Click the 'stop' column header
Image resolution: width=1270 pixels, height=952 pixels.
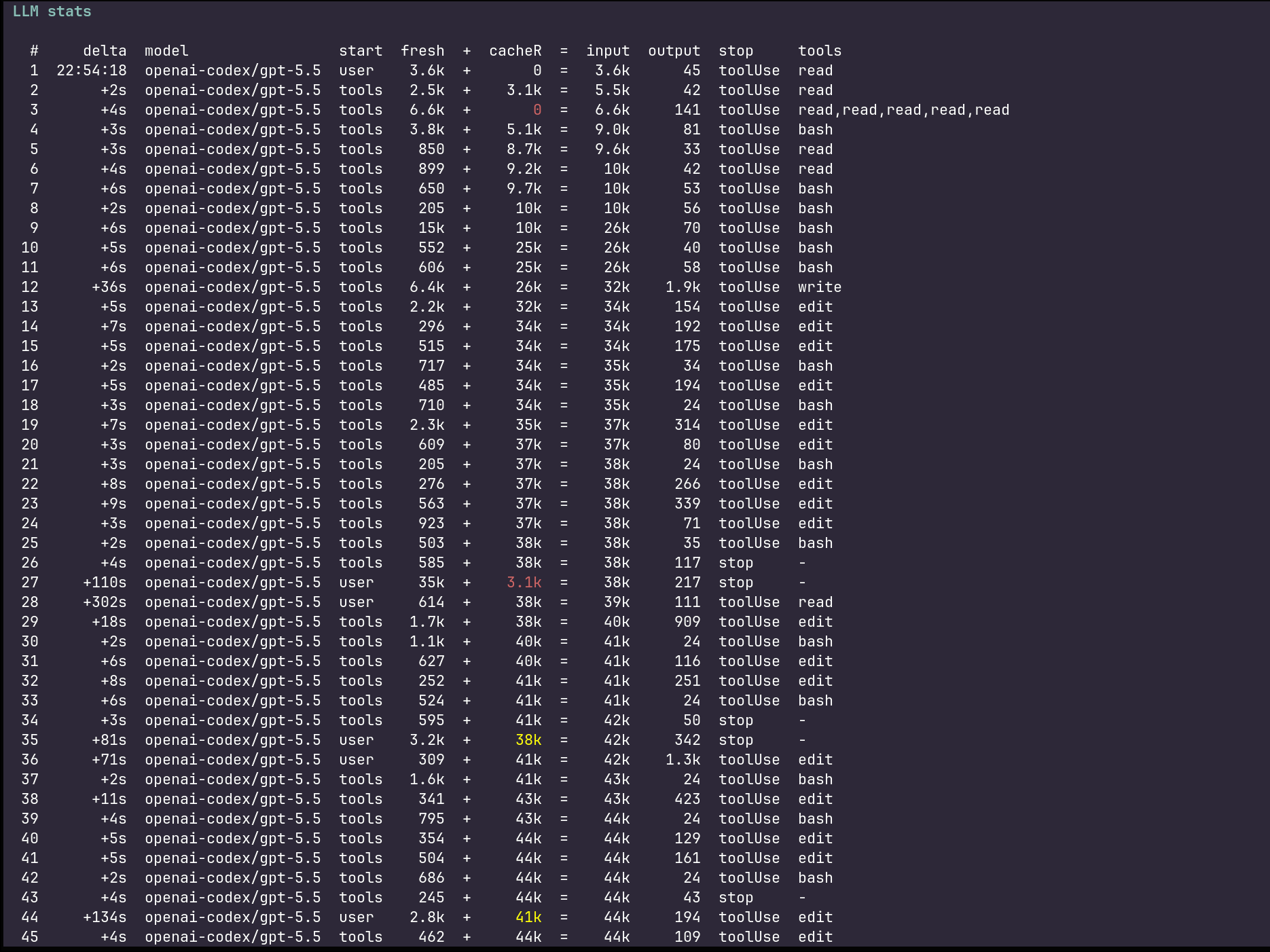click(736, 51)
